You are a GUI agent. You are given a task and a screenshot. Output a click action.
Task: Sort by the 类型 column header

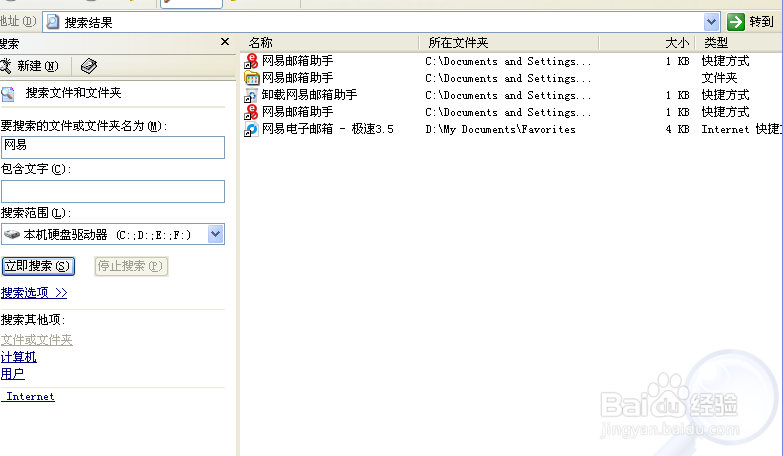click(x=738, y=43)
